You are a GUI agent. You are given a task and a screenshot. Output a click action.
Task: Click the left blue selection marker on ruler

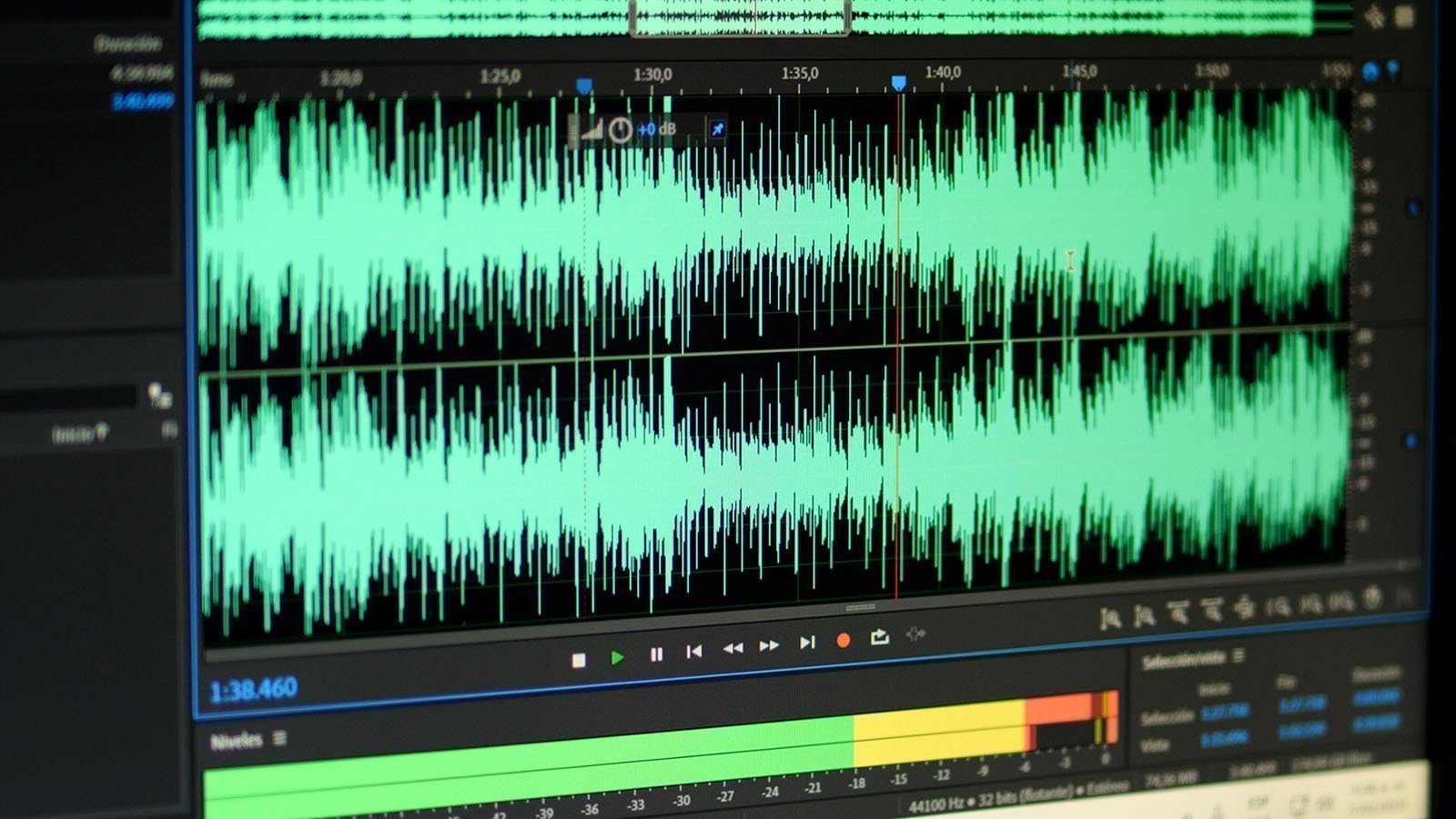pyautogui.click(x=584, y=86)
